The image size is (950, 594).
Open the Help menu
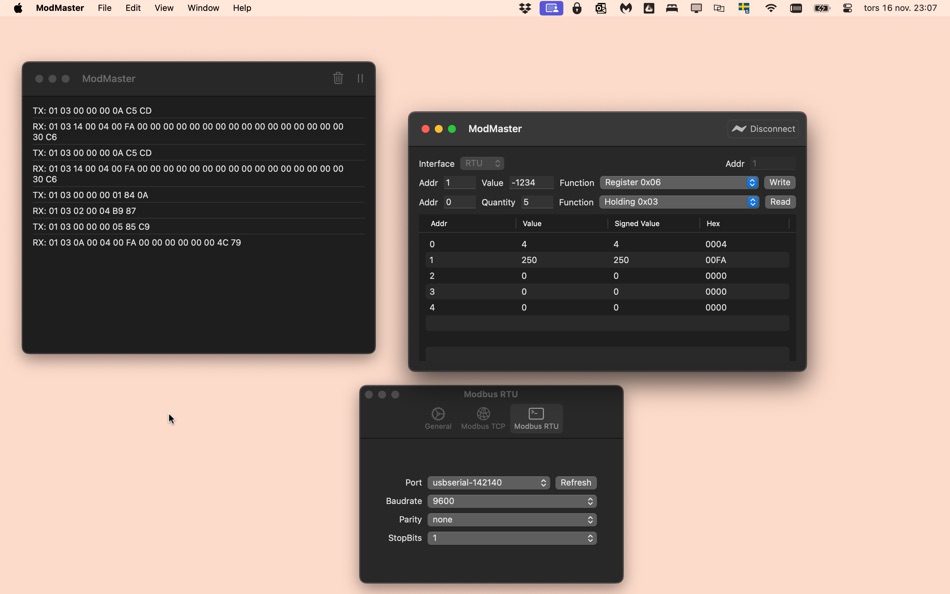[x=242, y=8]
